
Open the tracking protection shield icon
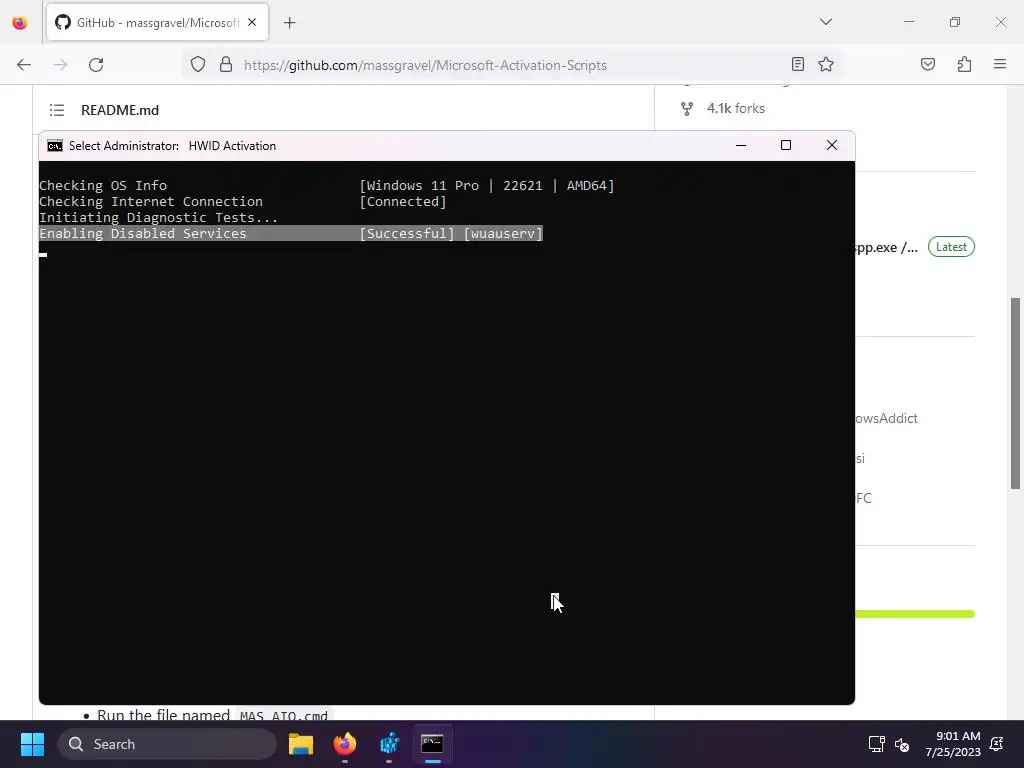pos(198,65)
